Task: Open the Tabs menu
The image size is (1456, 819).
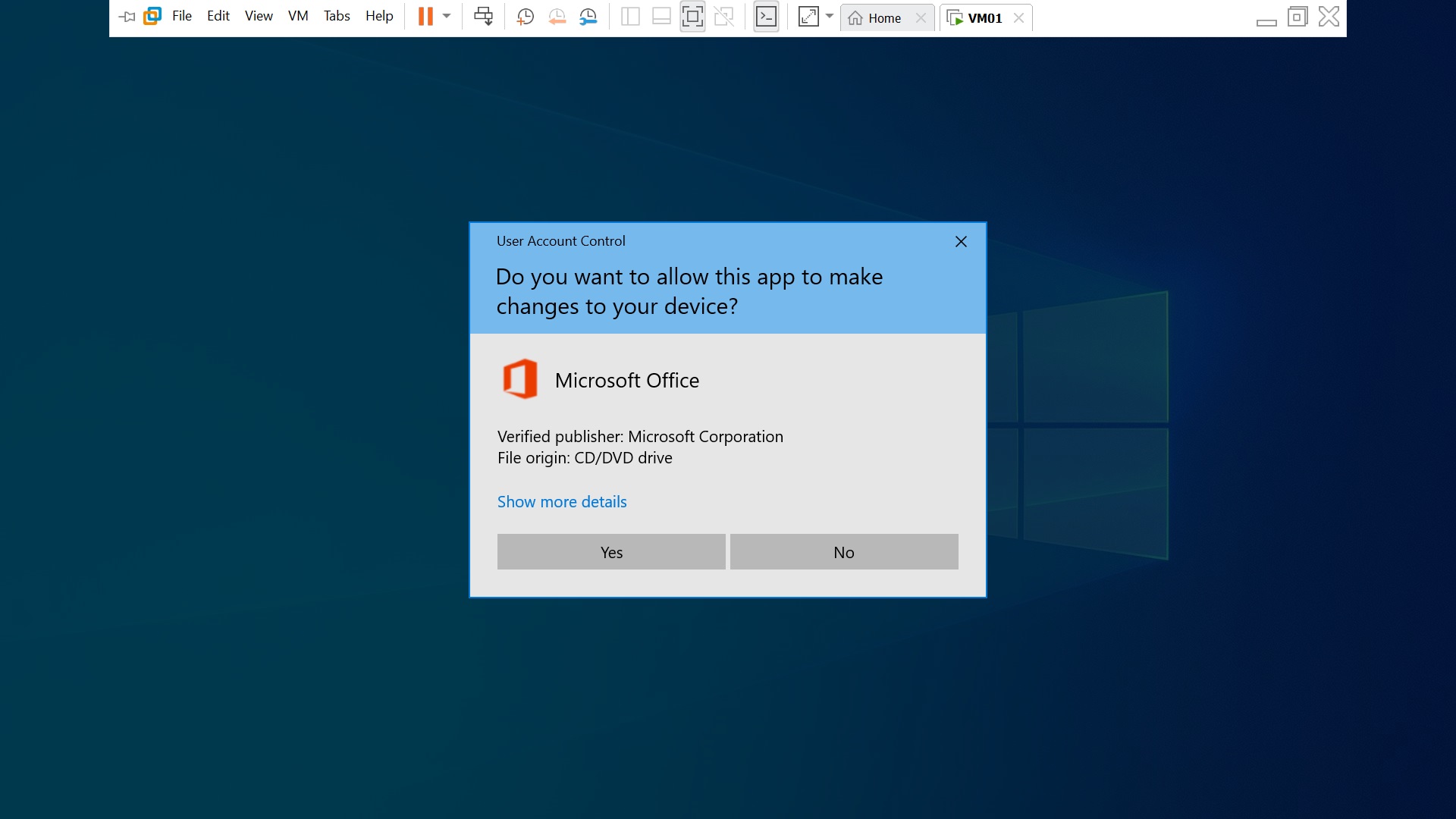Action: (337, 16)
